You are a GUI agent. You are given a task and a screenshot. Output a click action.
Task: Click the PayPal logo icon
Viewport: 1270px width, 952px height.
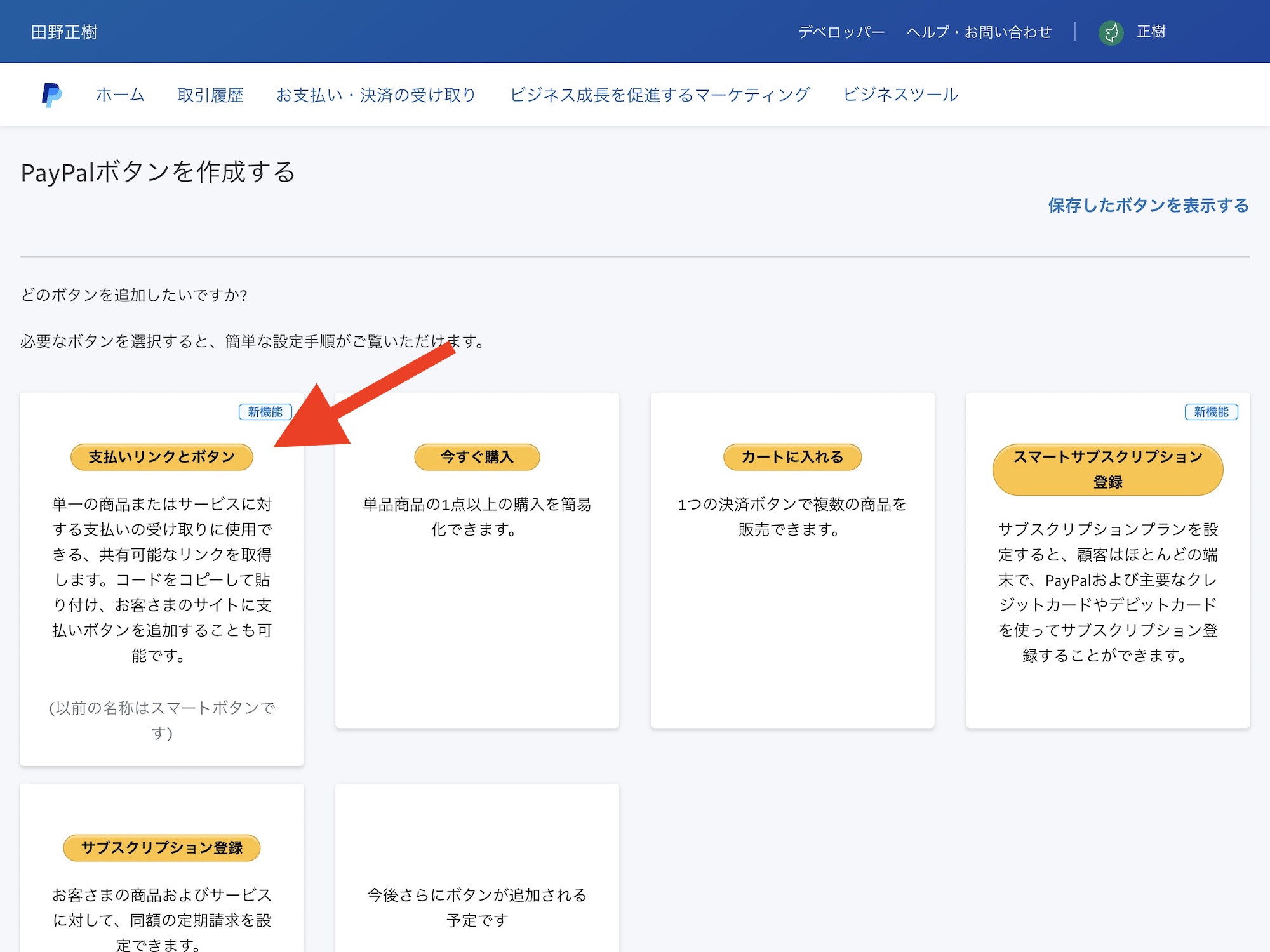tap(51, 95)
